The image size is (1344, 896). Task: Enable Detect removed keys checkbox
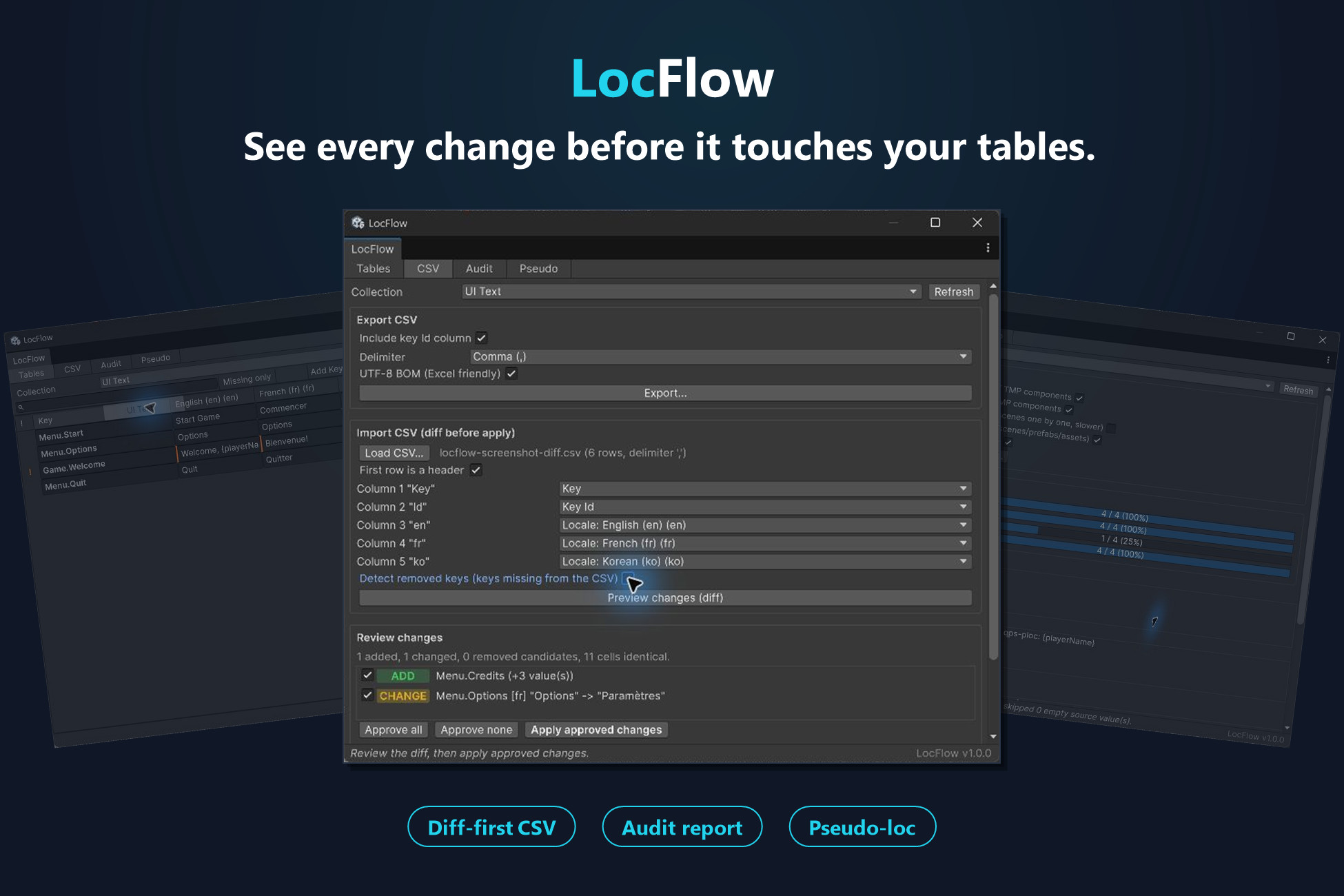[x=627, y=578]
